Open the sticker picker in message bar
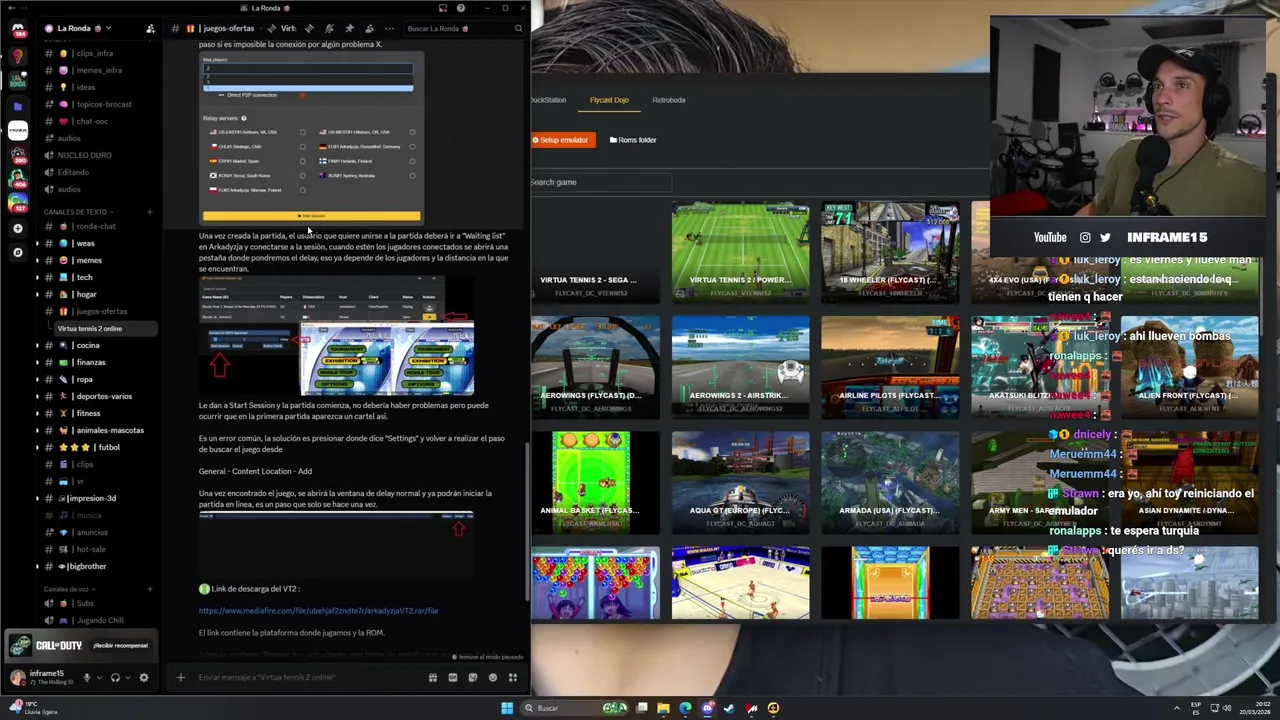 pos(473,677)
